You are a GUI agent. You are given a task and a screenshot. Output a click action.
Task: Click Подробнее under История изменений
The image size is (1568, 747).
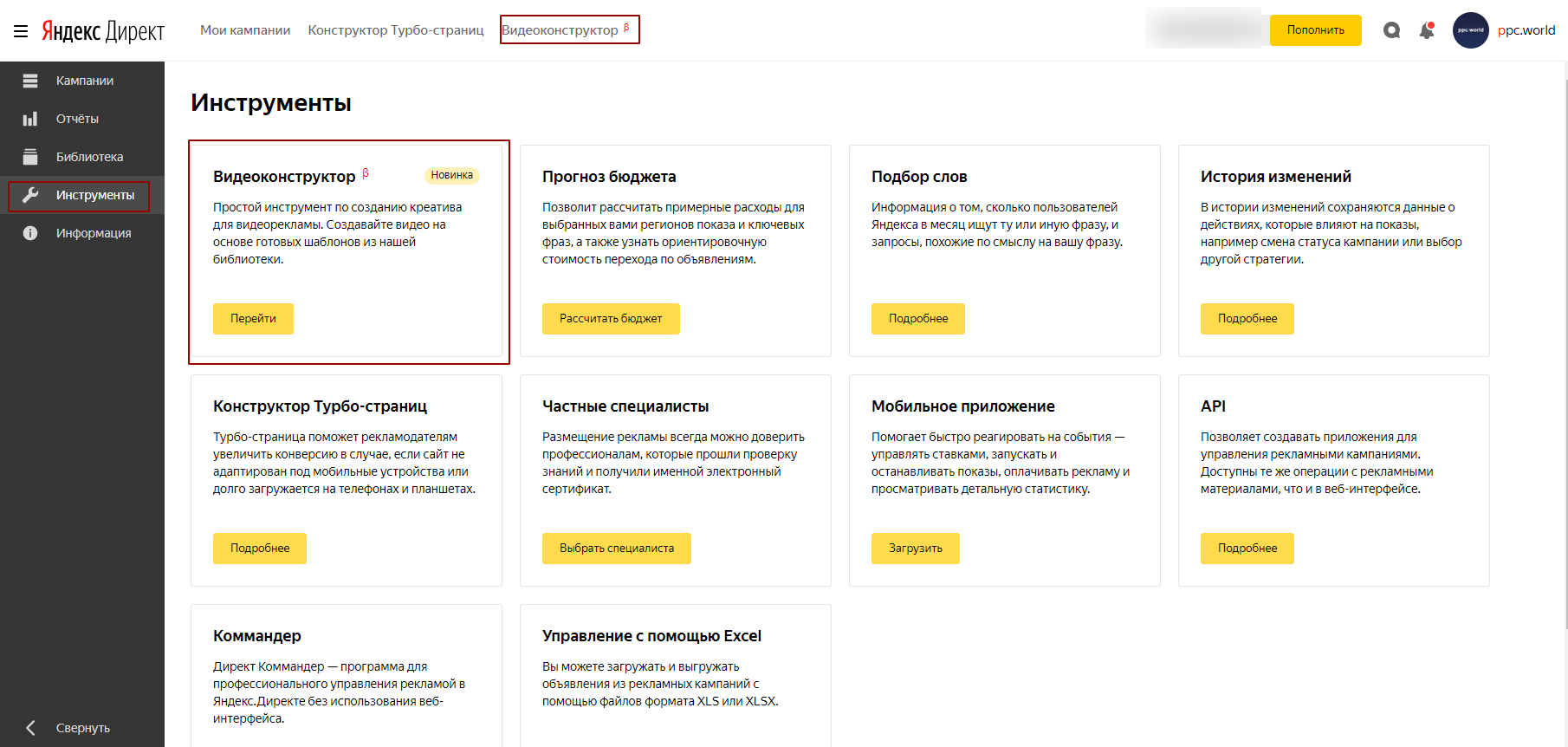[1247, 319]
